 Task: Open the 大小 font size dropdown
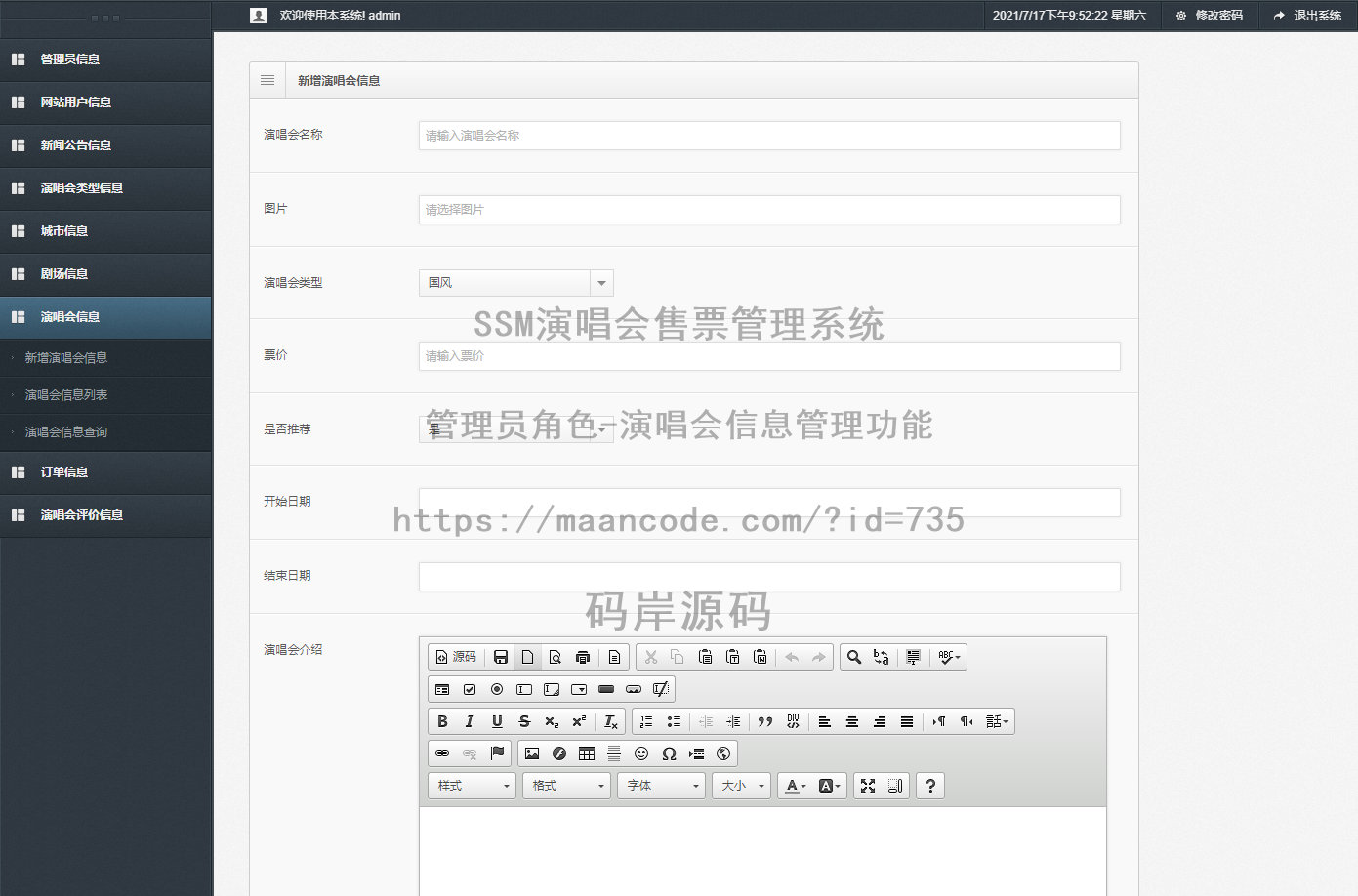[742, 786]
